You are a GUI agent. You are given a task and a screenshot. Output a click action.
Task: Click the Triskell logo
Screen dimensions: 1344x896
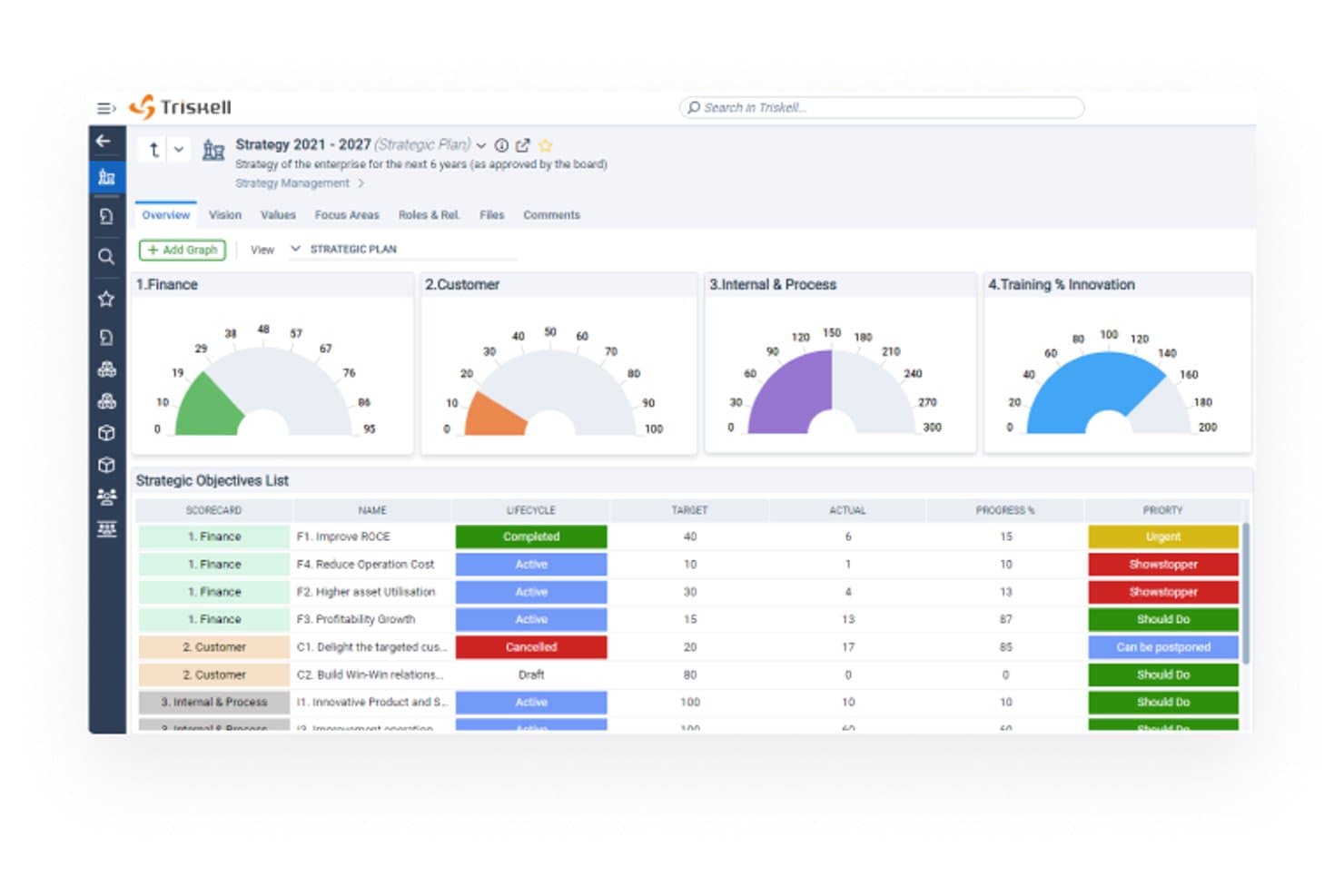[181, 107]
